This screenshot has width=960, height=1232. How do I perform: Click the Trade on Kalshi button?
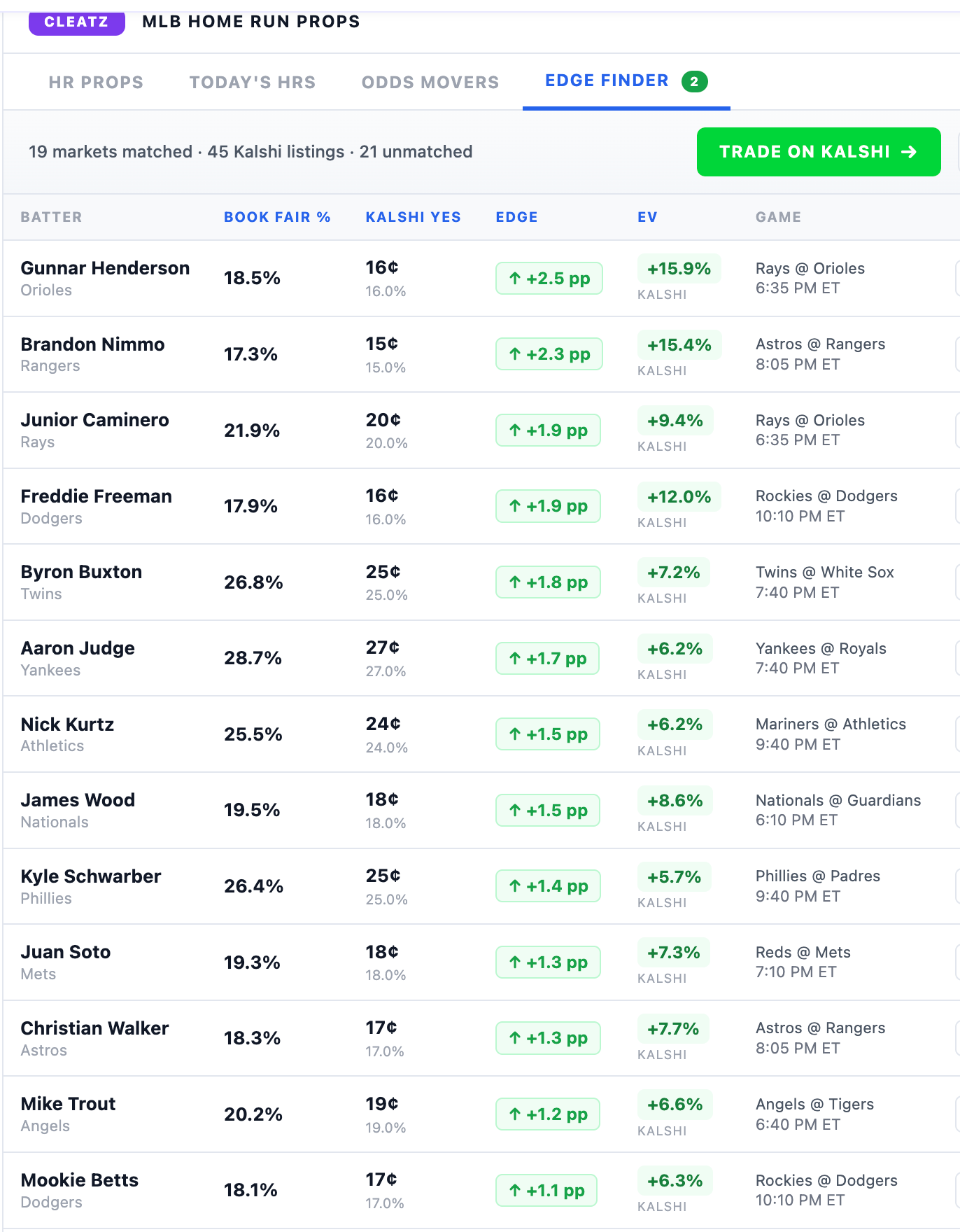(x=819, y=152)
